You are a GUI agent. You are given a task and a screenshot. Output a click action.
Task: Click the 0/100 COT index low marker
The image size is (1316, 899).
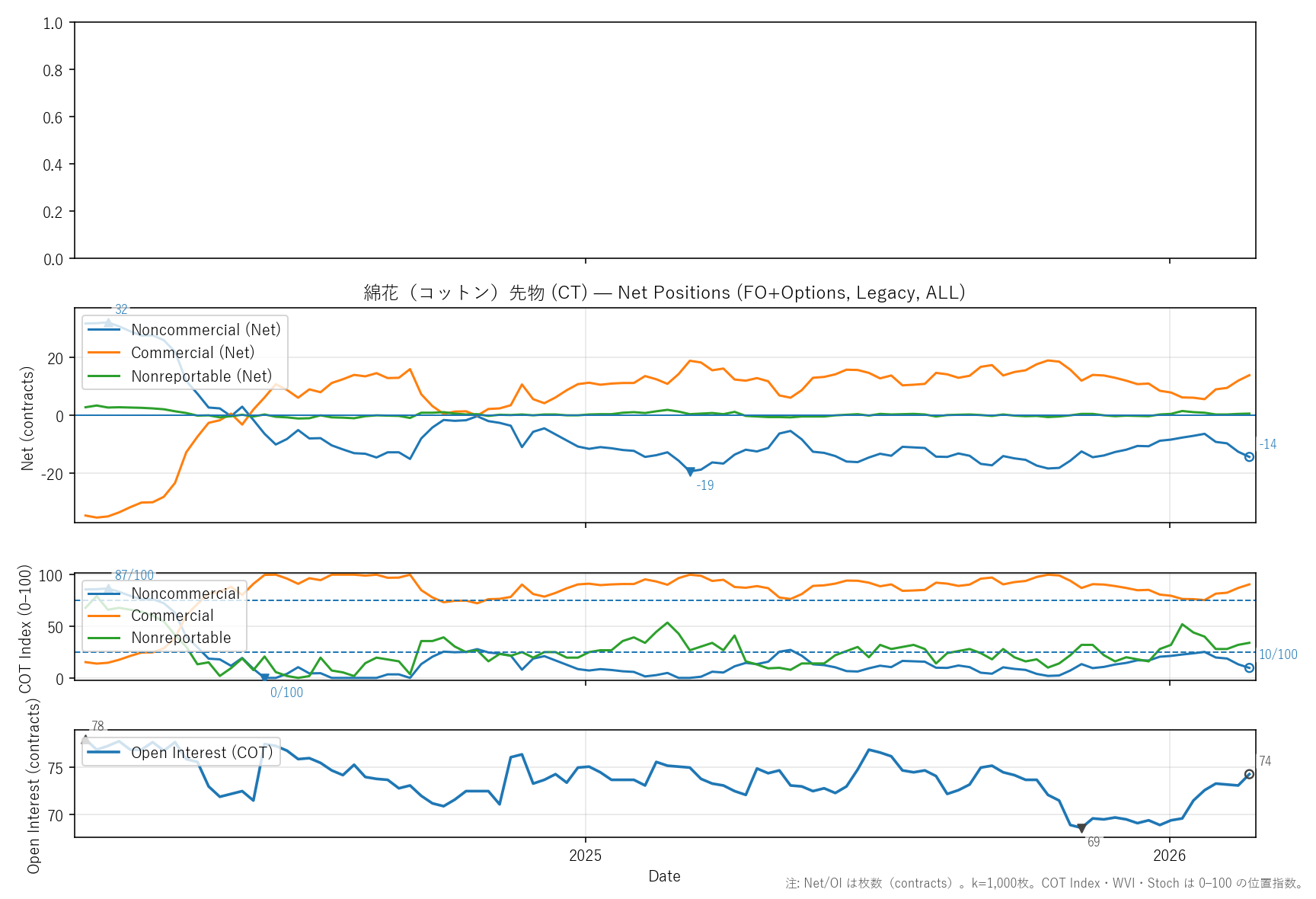(265, 677)
